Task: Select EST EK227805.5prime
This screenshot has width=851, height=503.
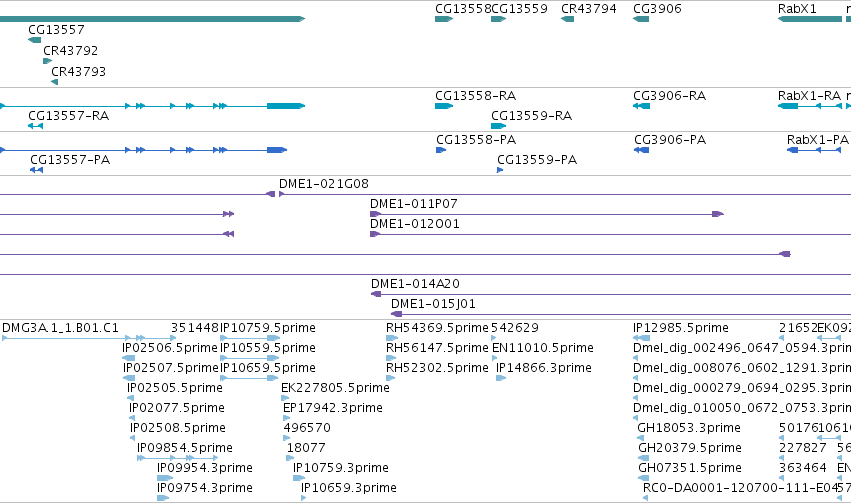Action: pyautogui.click(x=285, y=398)
